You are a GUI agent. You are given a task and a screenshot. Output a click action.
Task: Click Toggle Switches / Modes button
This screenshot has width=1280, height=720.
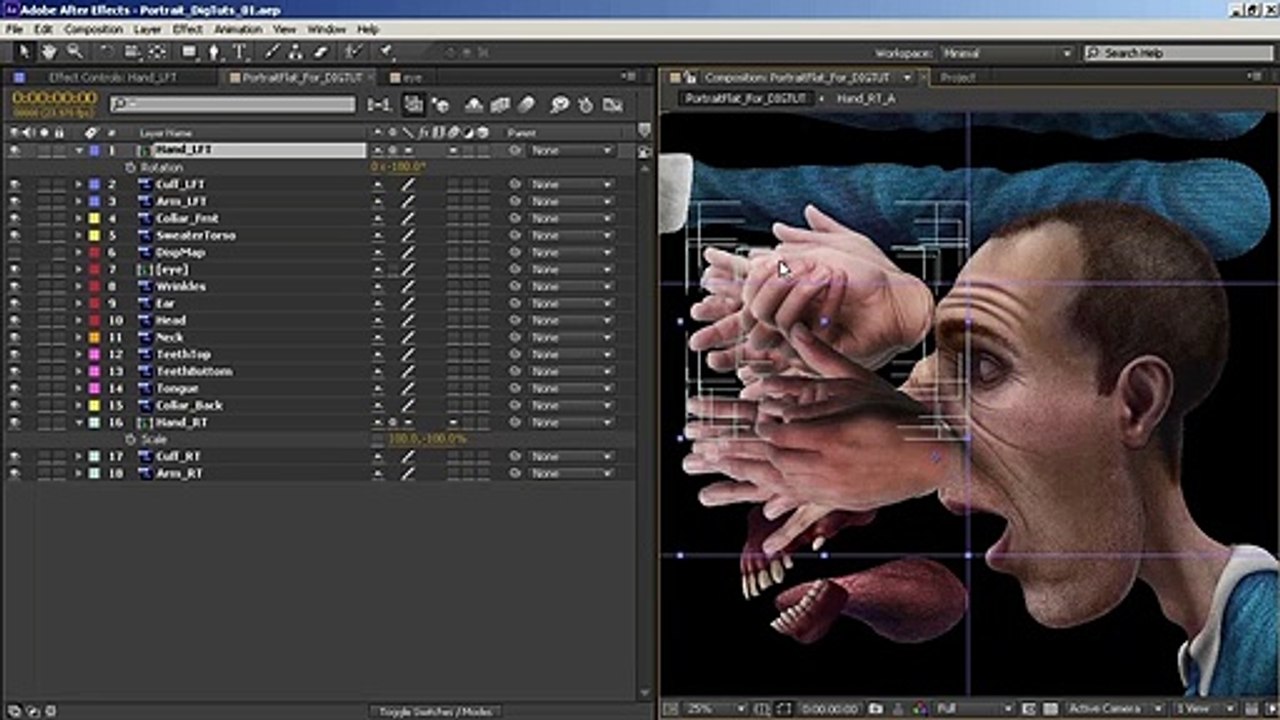(x=435, y=711)
